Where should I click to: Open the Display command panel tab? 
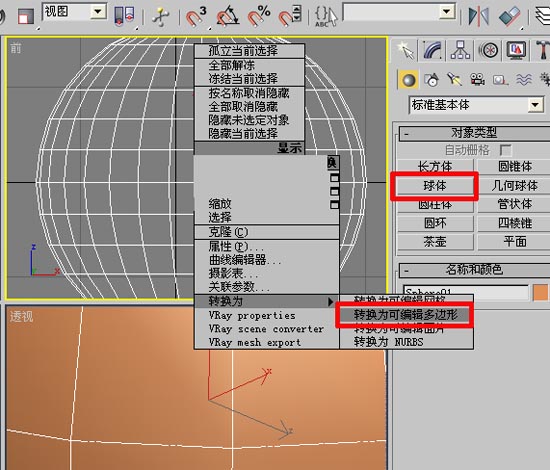tap(516, 51)
